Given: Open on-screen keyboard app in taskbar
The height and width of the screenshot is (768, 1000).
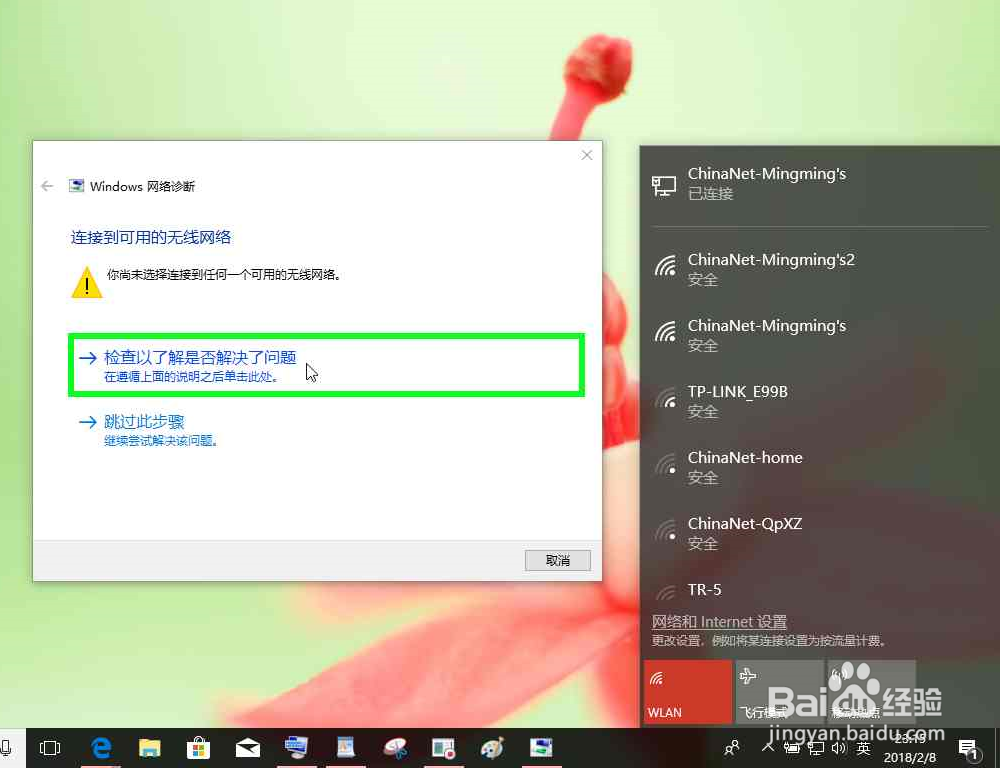Looking at the screenshot, I should (x=297, y=748).
